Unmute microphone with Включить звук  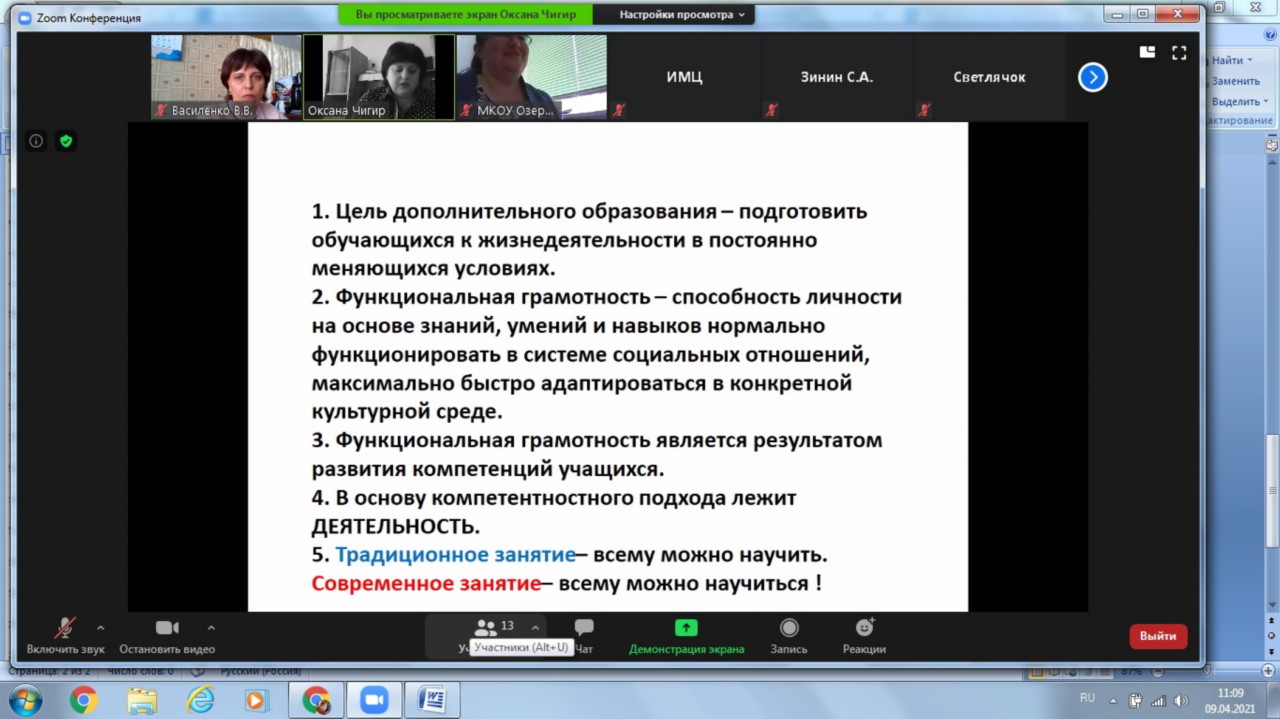pyautogui.click(x=65, y=635)
